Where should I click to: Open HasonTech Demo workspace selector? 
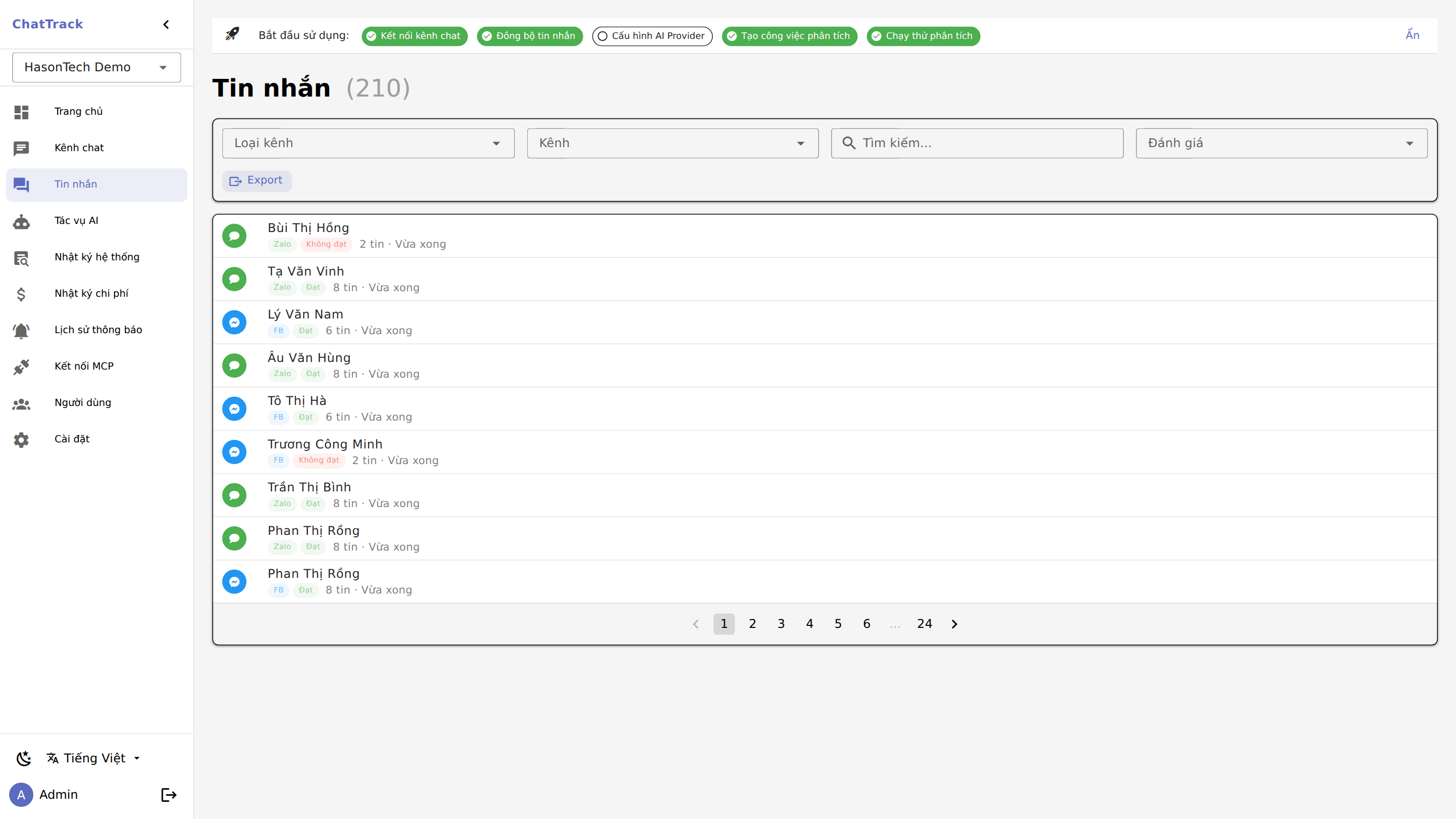(96, 67)
